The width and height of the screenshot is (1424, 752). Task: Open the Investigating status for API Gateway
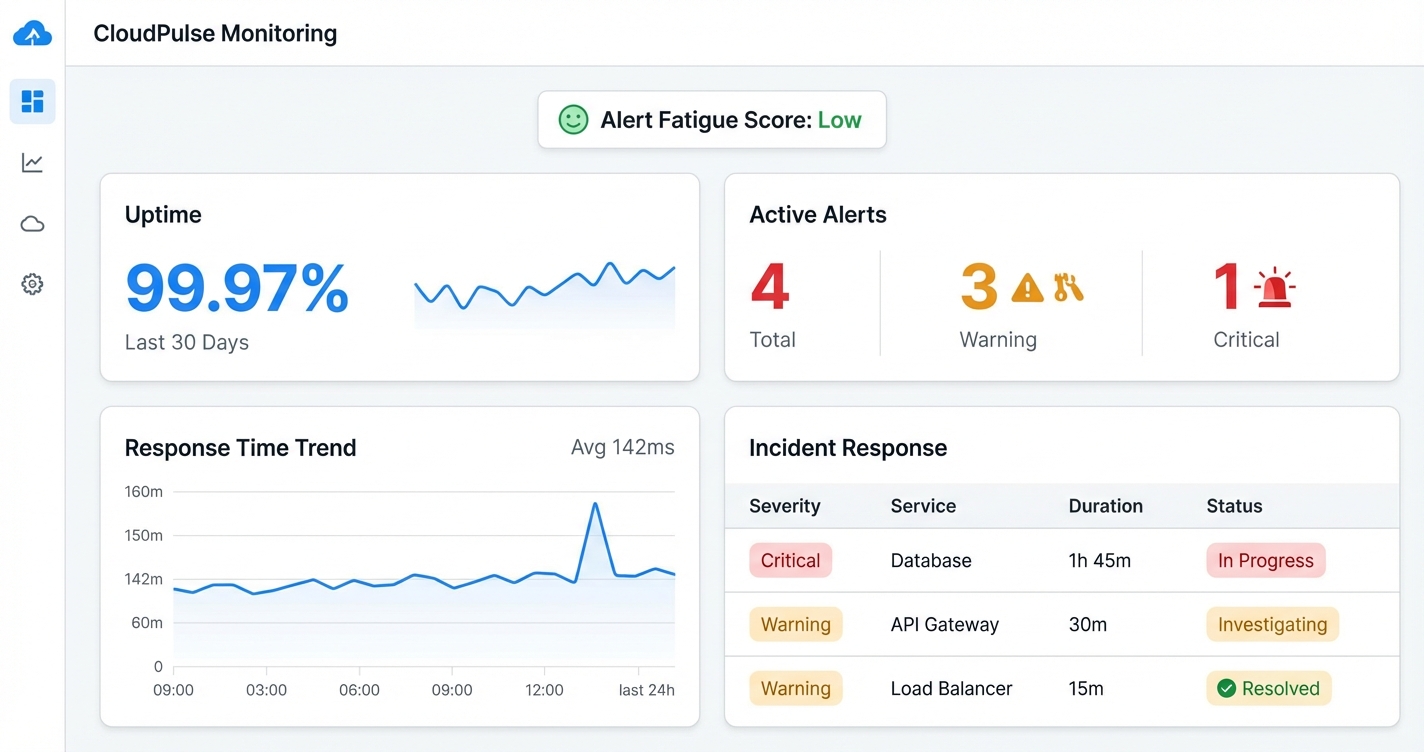click(1271, 624)
